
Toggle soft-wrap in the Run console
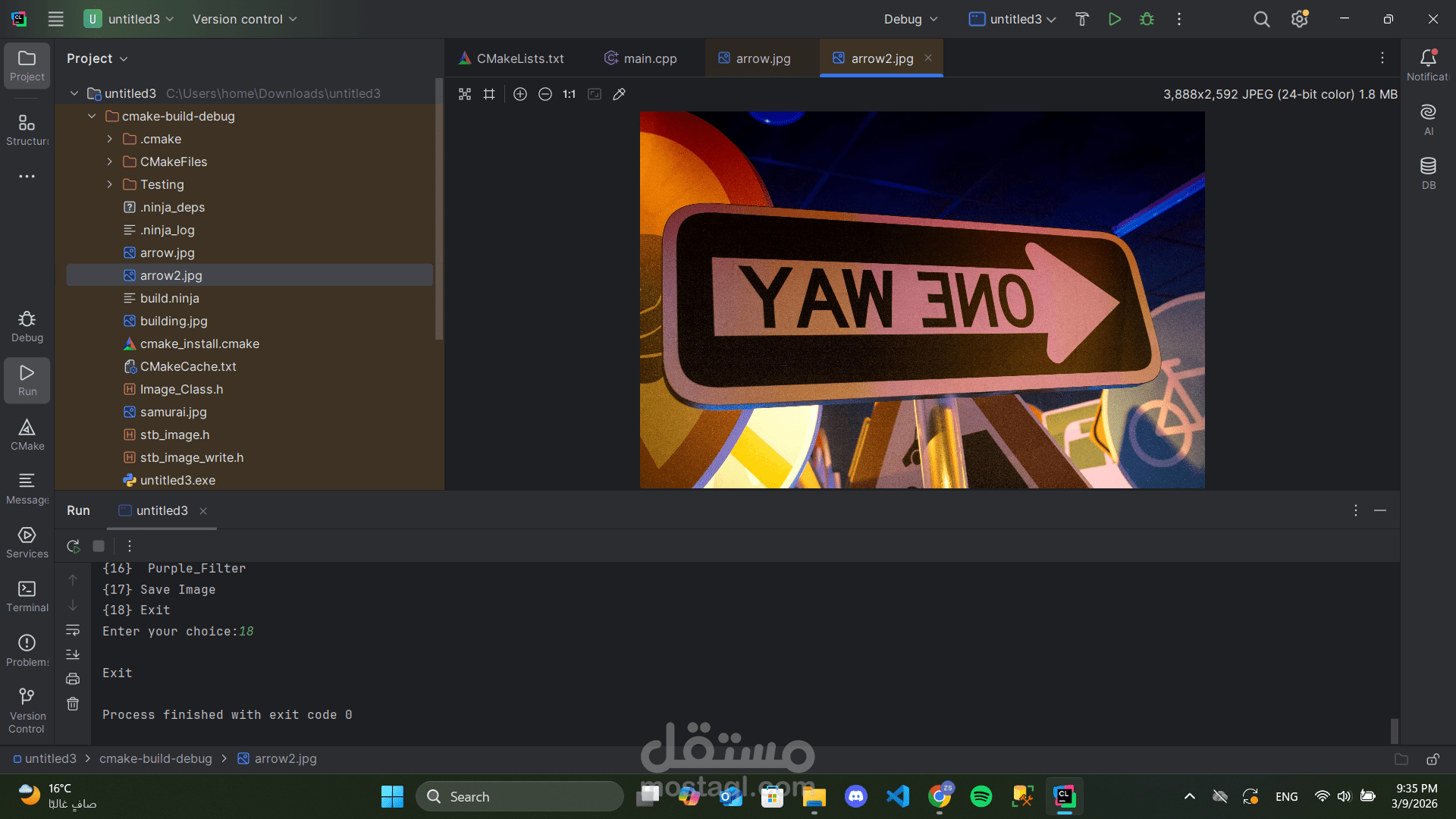[73, 630]
